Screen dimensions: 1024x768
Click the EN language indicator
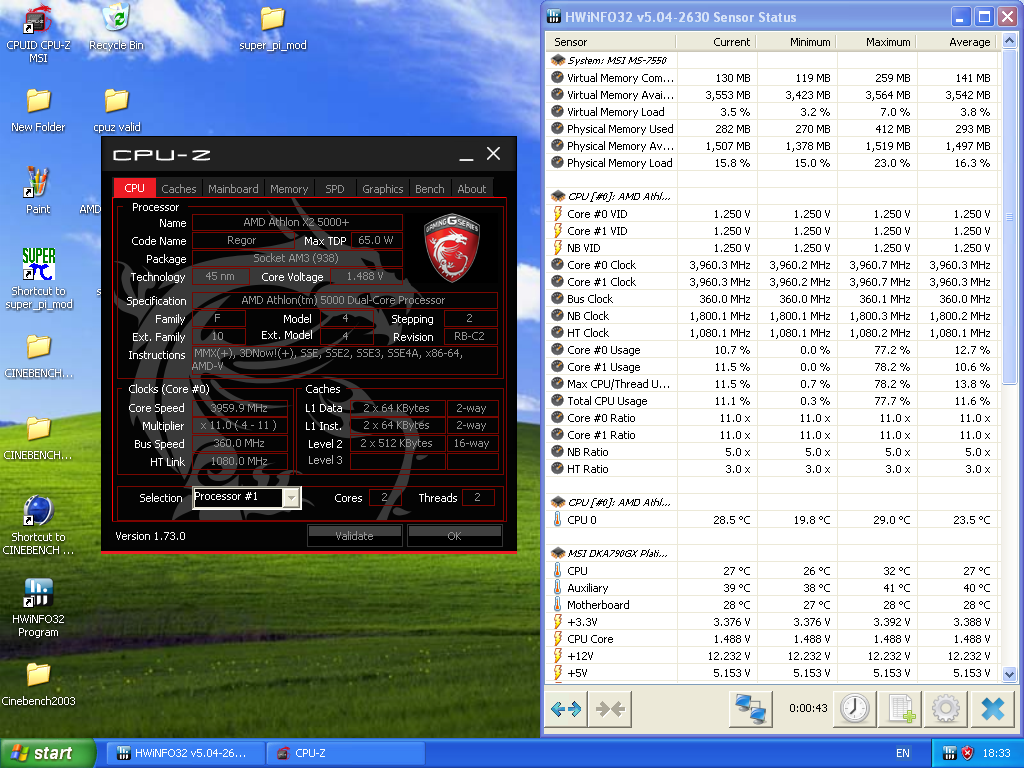pyautogui.click(x=903, y=753)
